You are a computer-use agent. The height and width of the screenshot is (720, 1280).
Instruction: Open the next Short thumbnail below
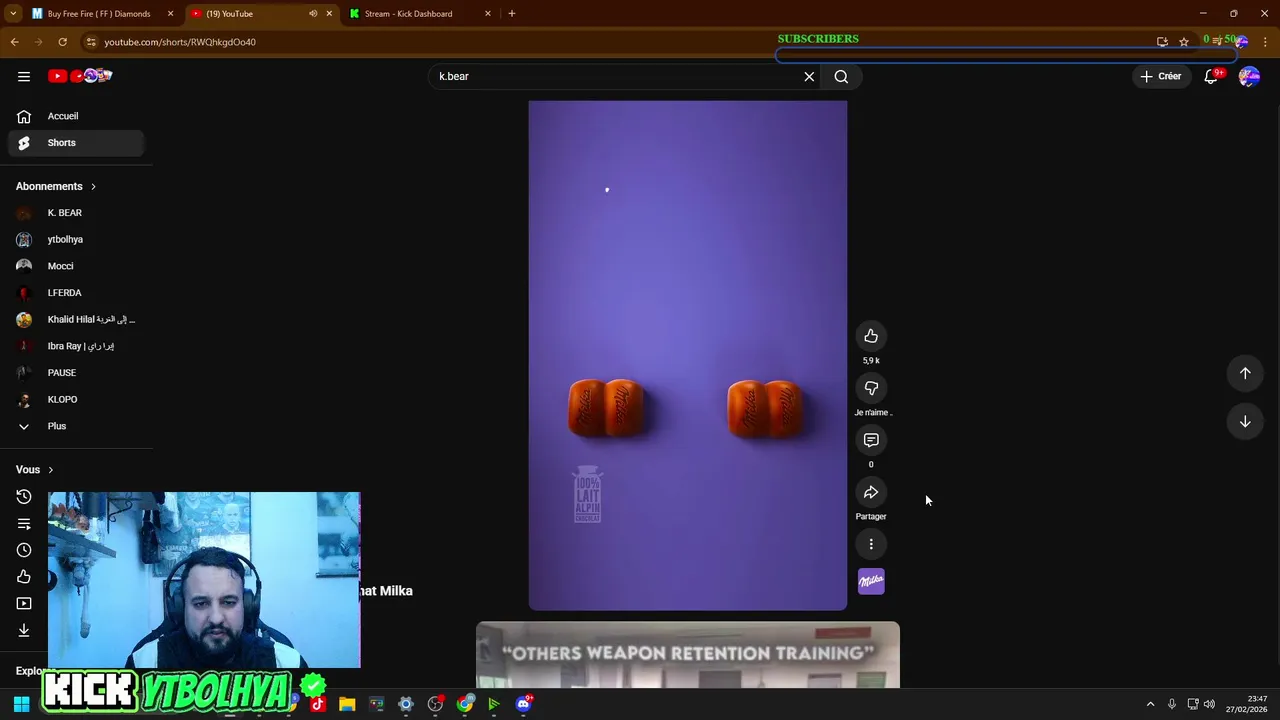tap(688, 655)
